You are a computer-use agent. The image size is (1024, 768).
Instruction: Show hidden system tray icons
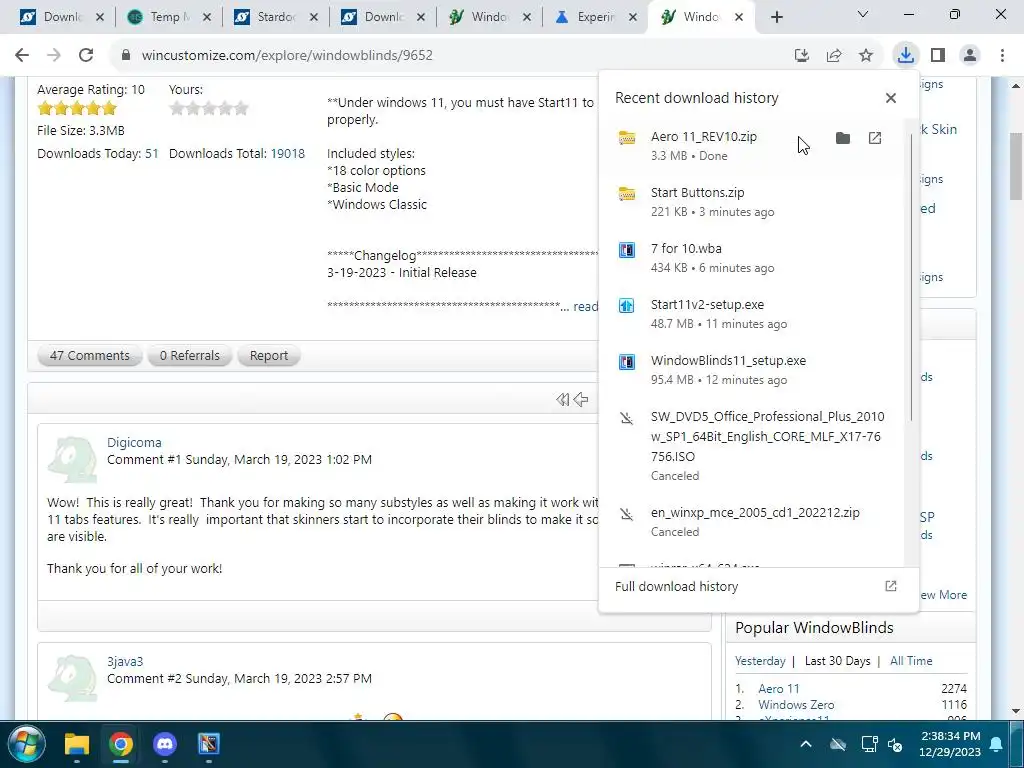(806, 744)
